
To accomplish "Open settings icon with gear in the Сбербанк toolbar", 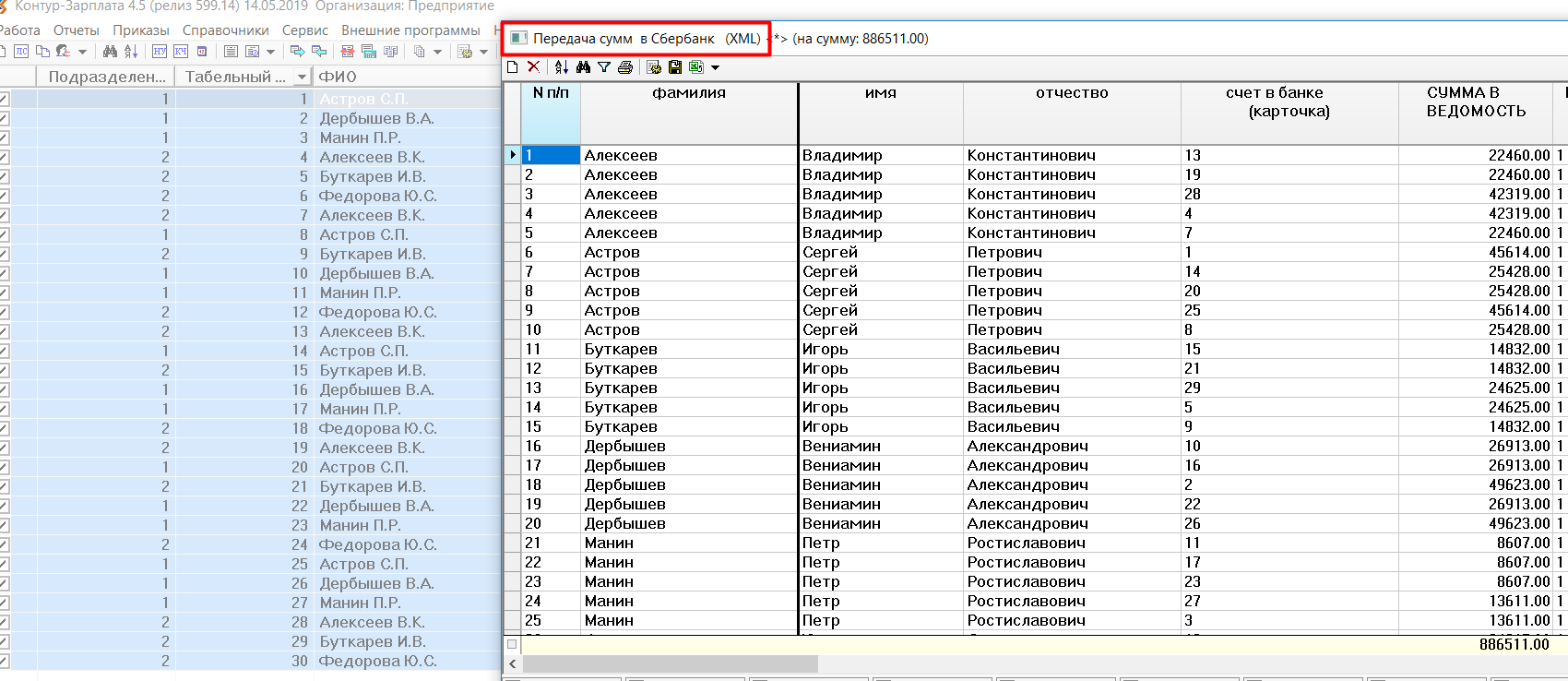I will point(654,66).
